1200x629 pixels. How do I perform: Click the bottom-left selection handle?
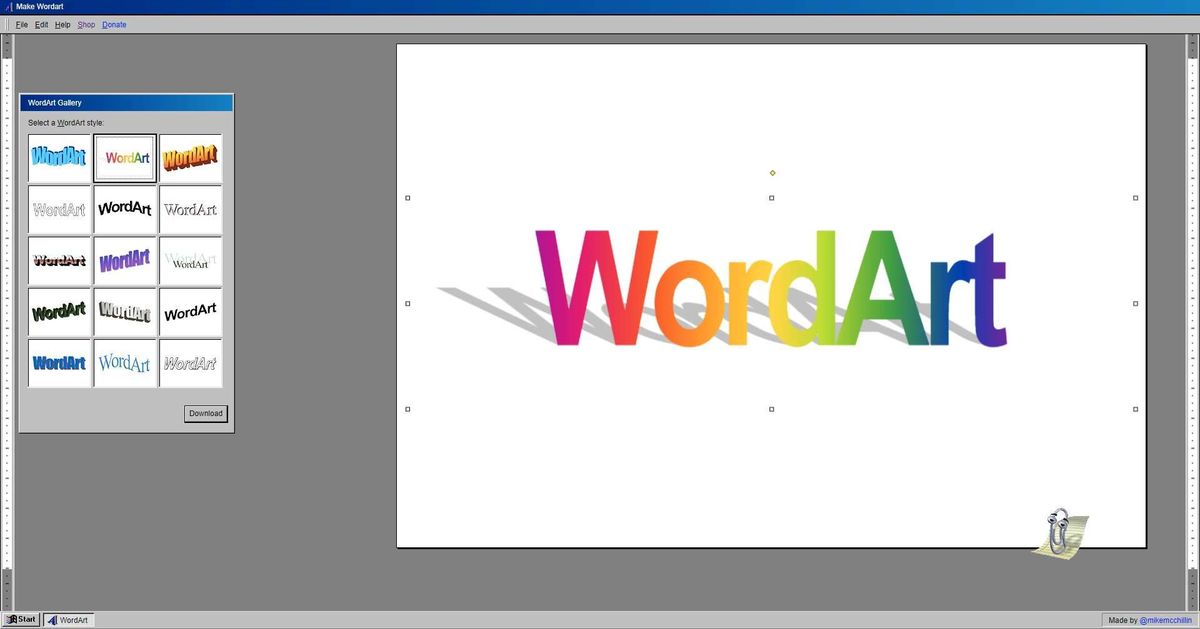click(407, 409)
